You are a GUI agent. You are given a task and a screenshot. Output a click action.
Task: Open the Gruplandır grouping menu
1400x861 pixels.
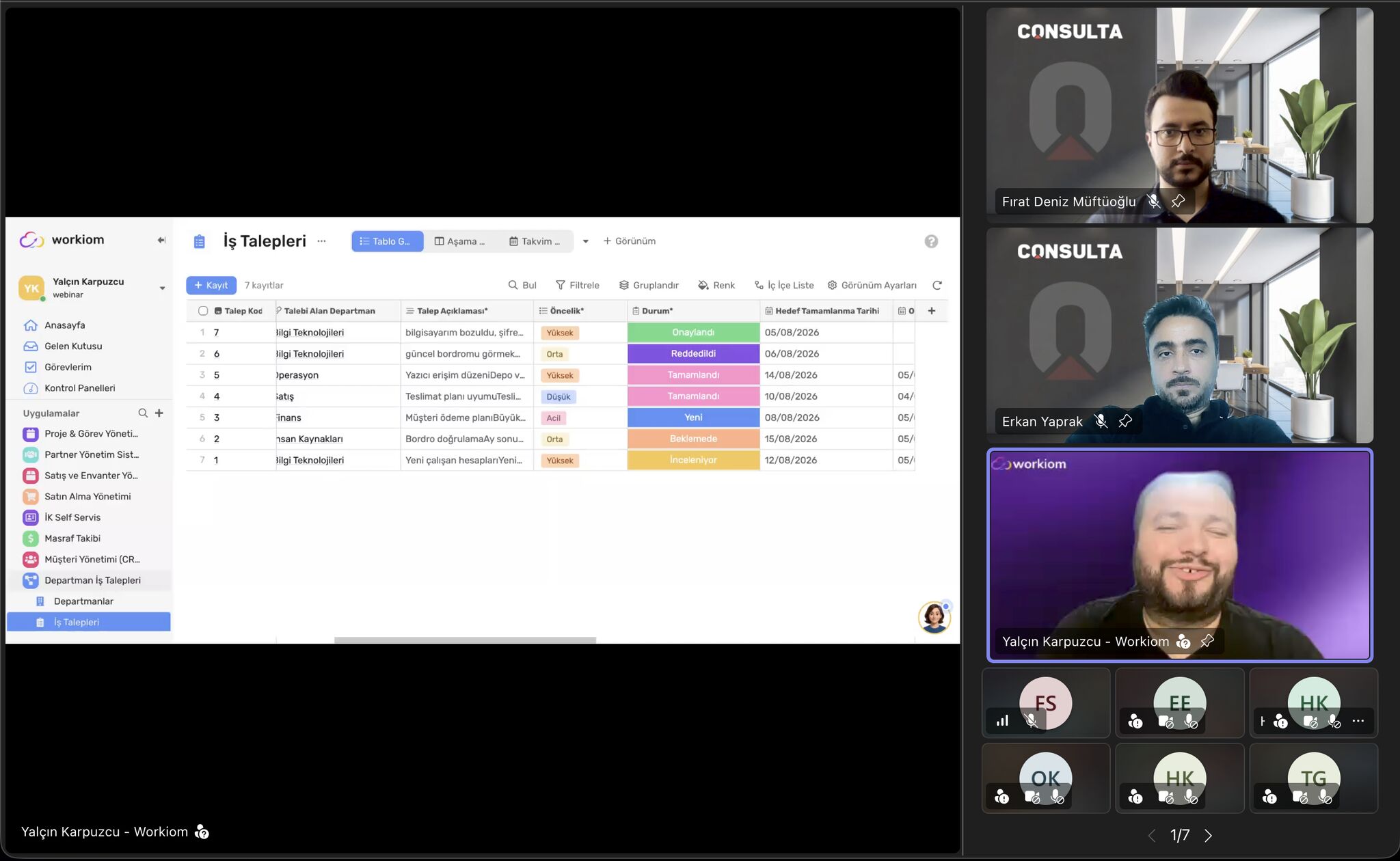(x=649, y=285)
